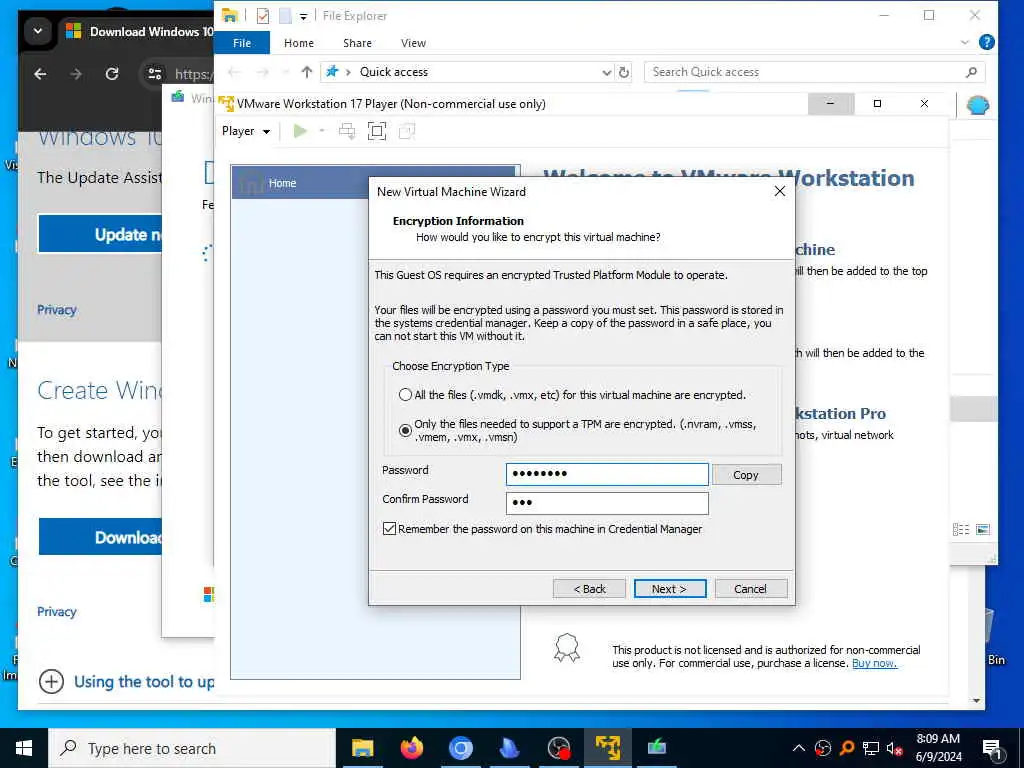
Task: Open the Share ribbon tab in File Explorer
Action: click(x=357, y=43)
